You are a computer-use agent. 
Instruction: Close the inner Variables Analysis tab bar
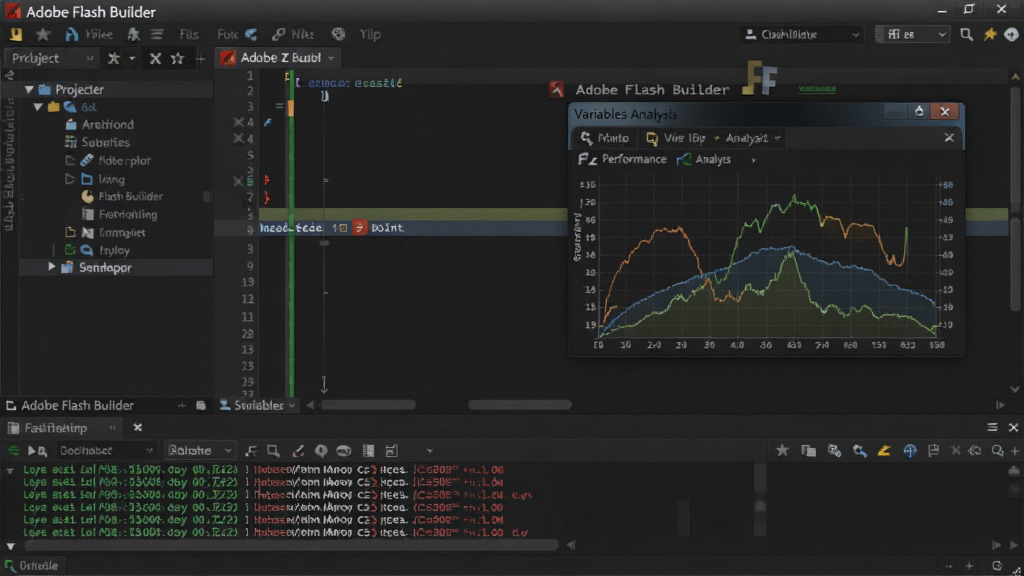click(x=949, y=138)
